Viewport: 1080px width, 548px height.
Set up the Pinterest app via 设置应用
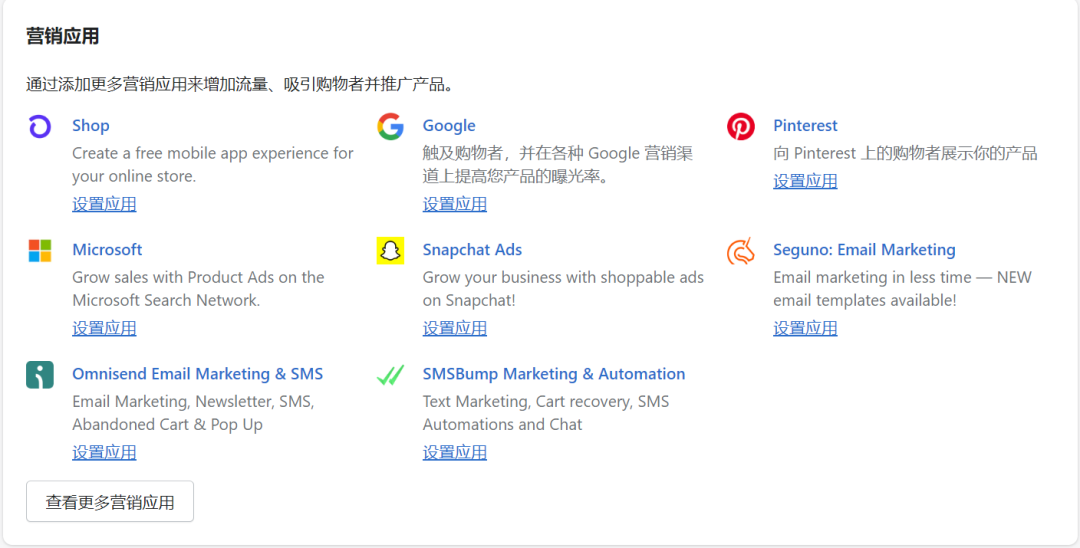pyautogui.click(x=805, y=181)
